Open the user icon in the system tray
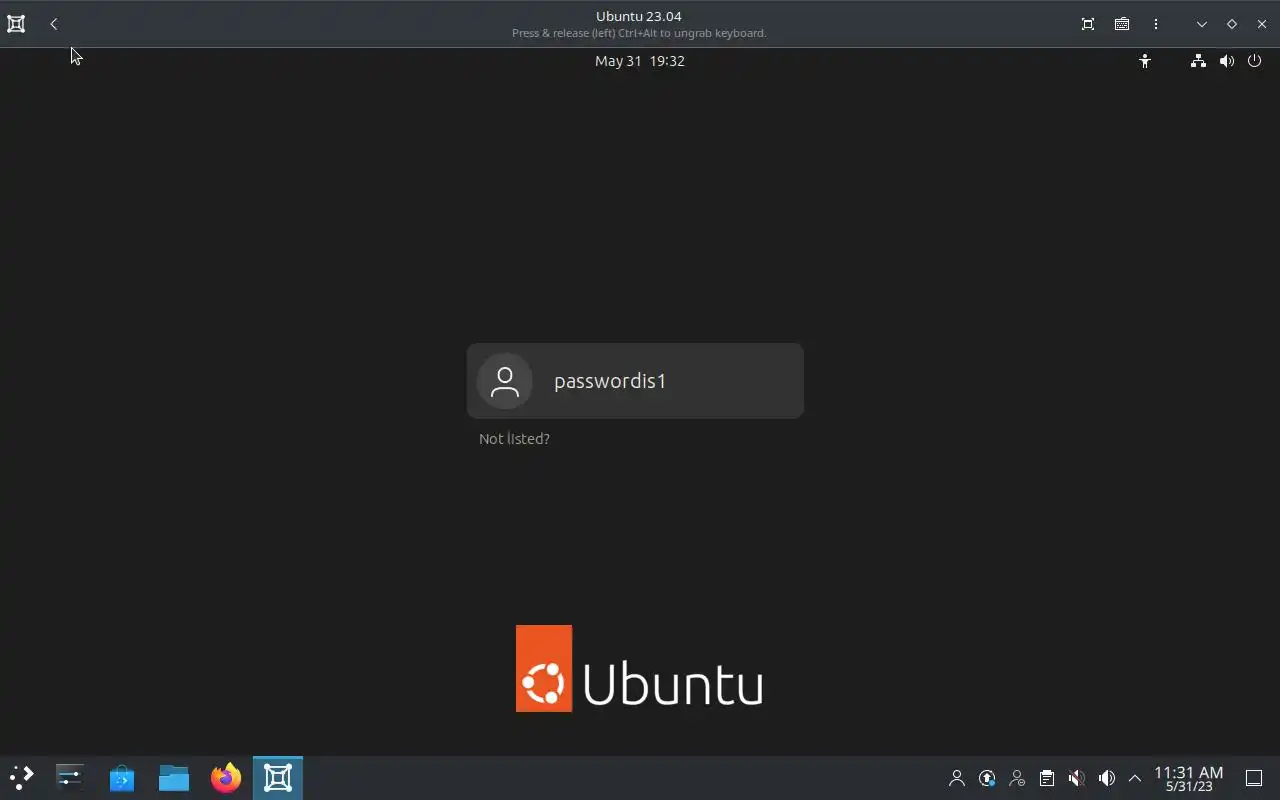1280x800 pixels. 957,778
